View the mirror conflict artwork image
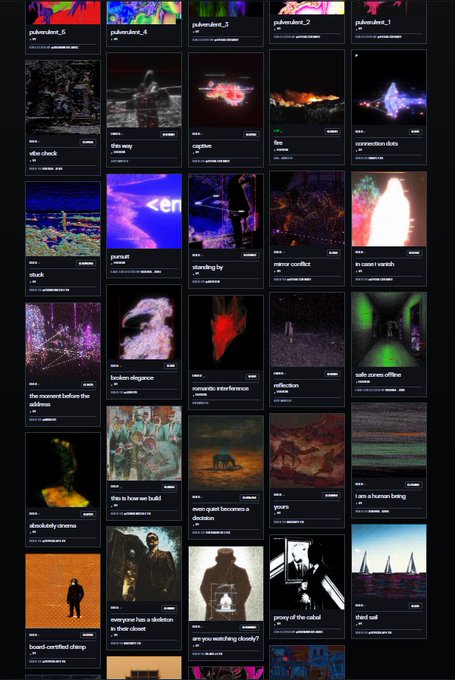Viewport: 455px width, 680px height. pyautogui.click(x=307, y=209)
